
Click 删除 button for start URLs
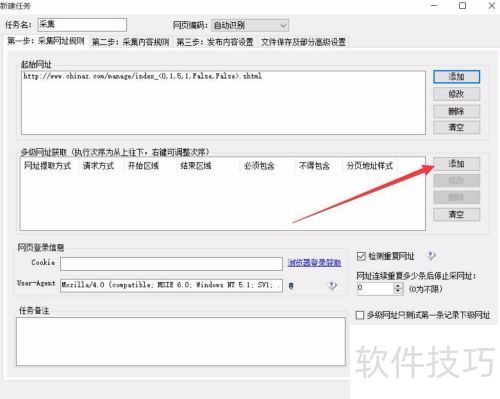pyautogui.click(x=456, y=111)
